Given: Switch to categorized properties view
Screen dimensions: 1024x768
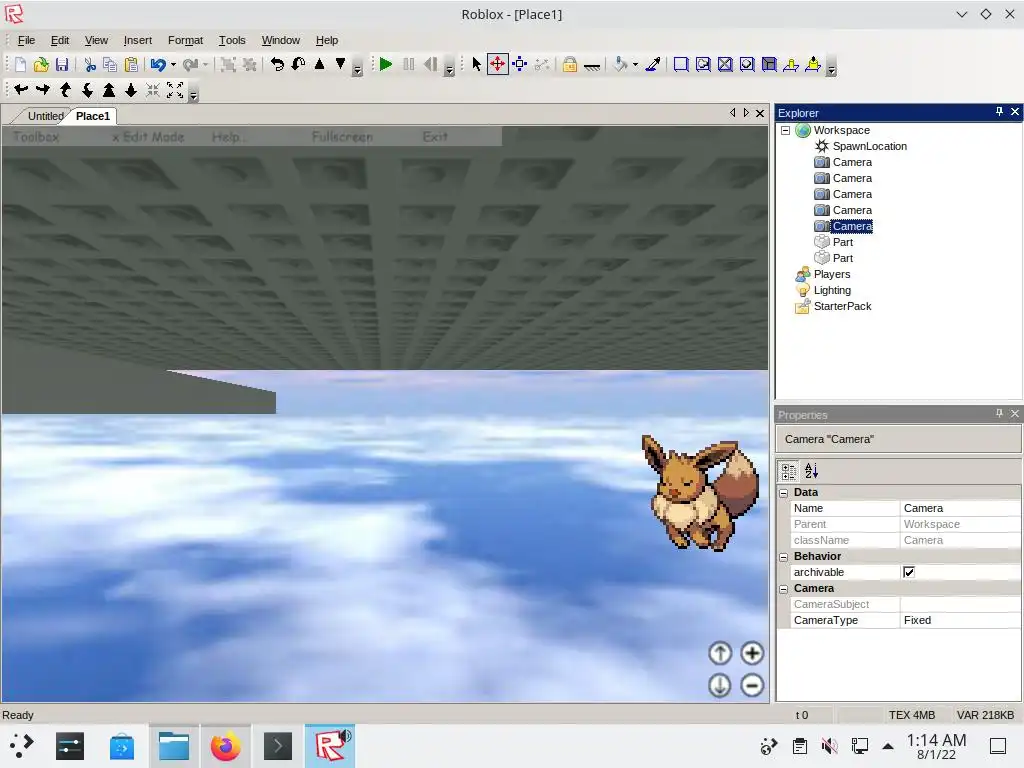Looking at the screenshot, I should (x=789, y=471).
